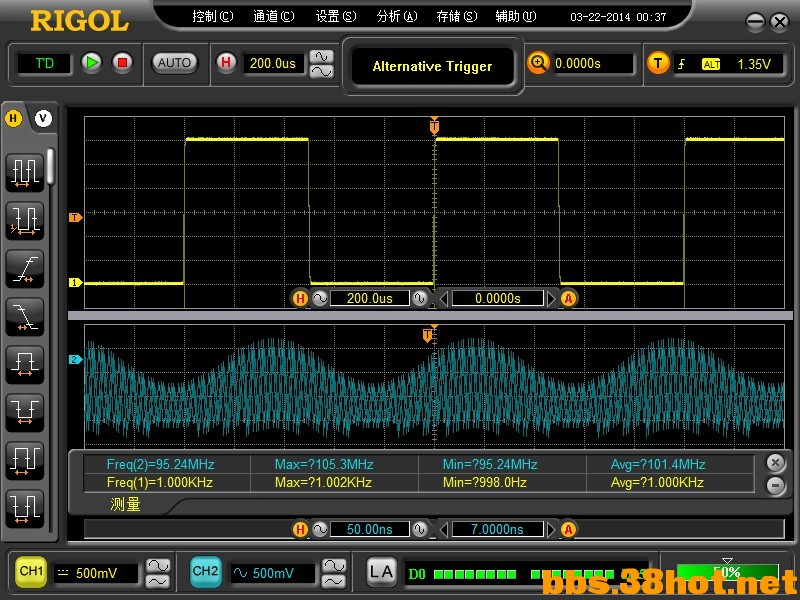Decrease CH1 vertical scale with small wave icon
Viewport: 800px width, 600px height.
158,581
